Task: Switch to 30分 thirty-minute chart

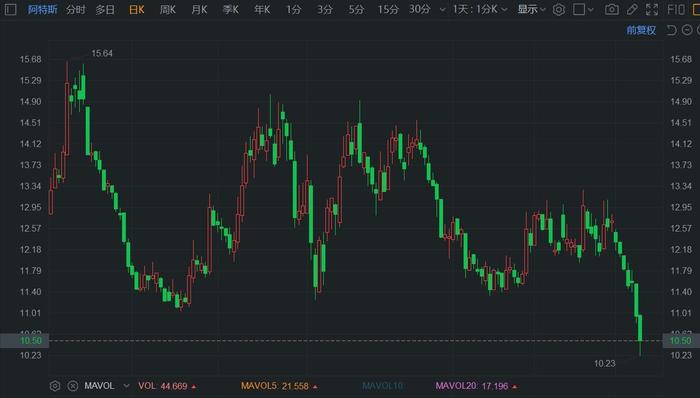Action: pyautogui.click(x=420, y=9)
